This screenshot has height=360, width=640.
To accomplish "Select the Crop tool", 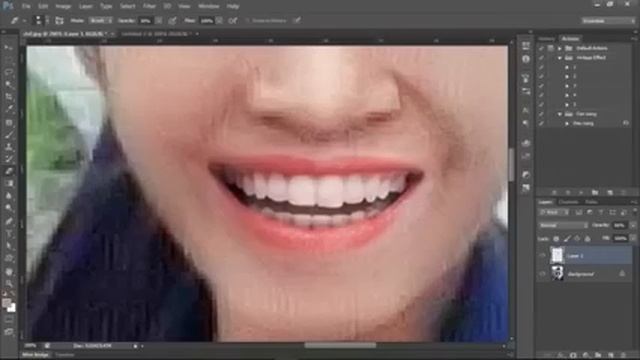I will pos(9,97).
